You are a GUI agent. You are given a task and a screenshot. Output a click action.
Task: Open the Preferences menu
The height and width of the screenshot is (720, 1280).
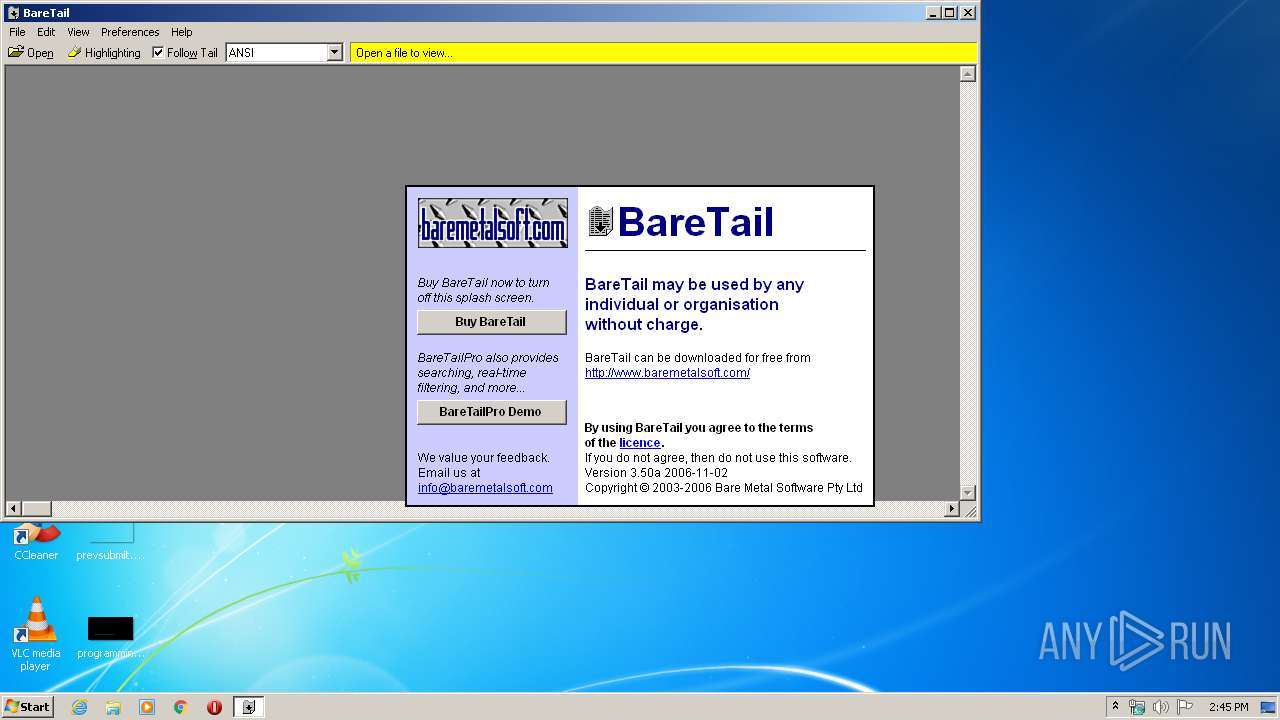pyautogui.click(x=130, y=32)
